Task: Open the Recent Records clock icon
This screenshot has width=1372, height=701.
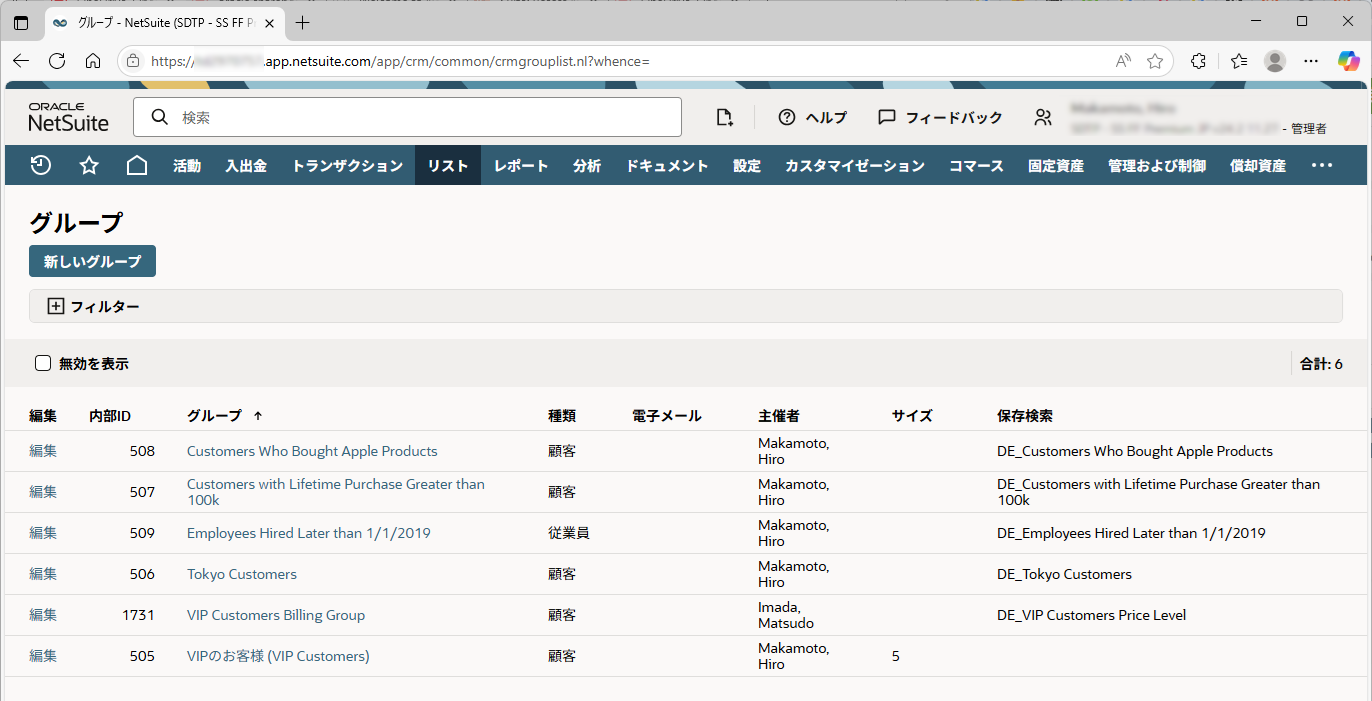Action: tap(41, 165)
